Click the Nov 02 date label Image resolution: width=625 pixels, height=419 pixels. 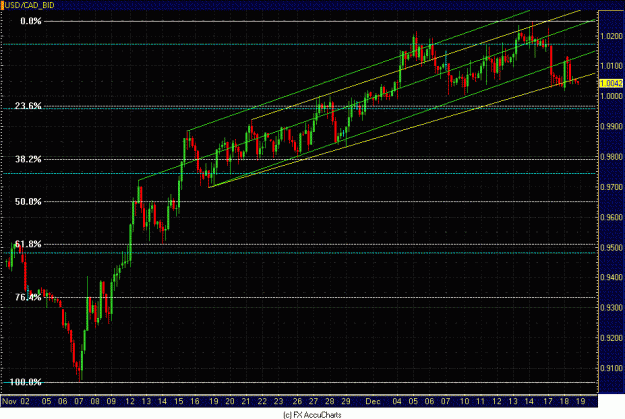[16, 401]
